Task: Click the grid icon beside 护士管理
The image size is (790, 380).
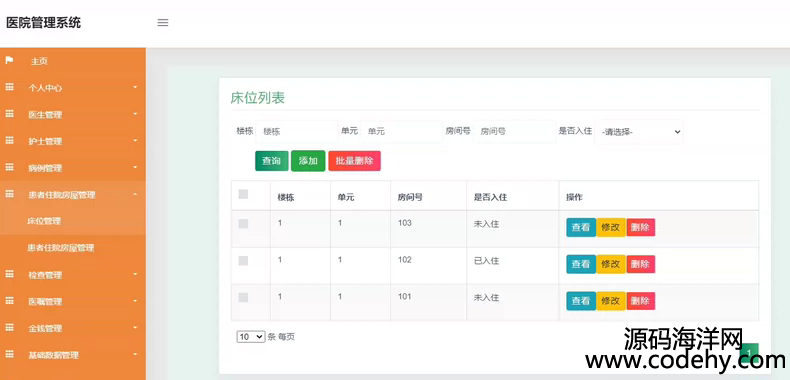Action: (9, 141)
